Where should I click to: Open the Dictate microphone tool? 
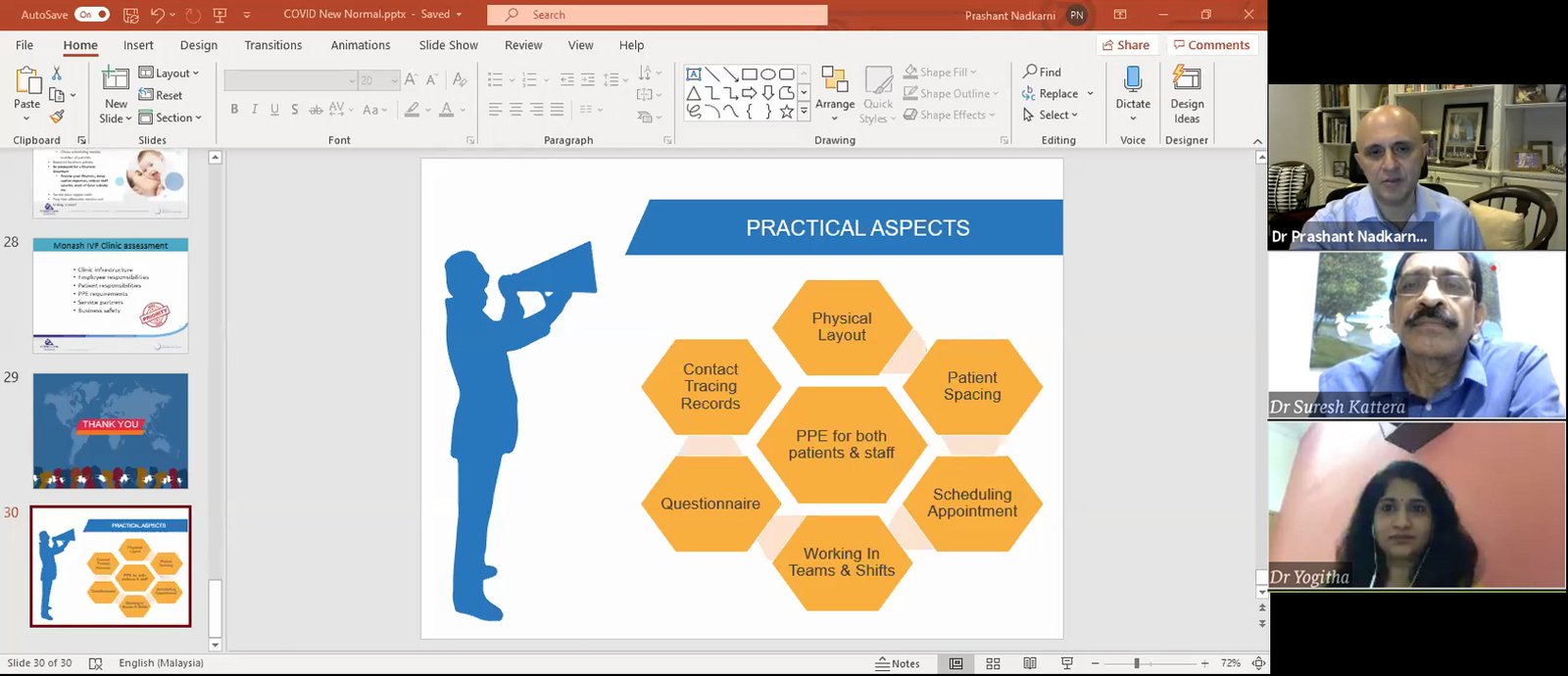(1133, 80)
